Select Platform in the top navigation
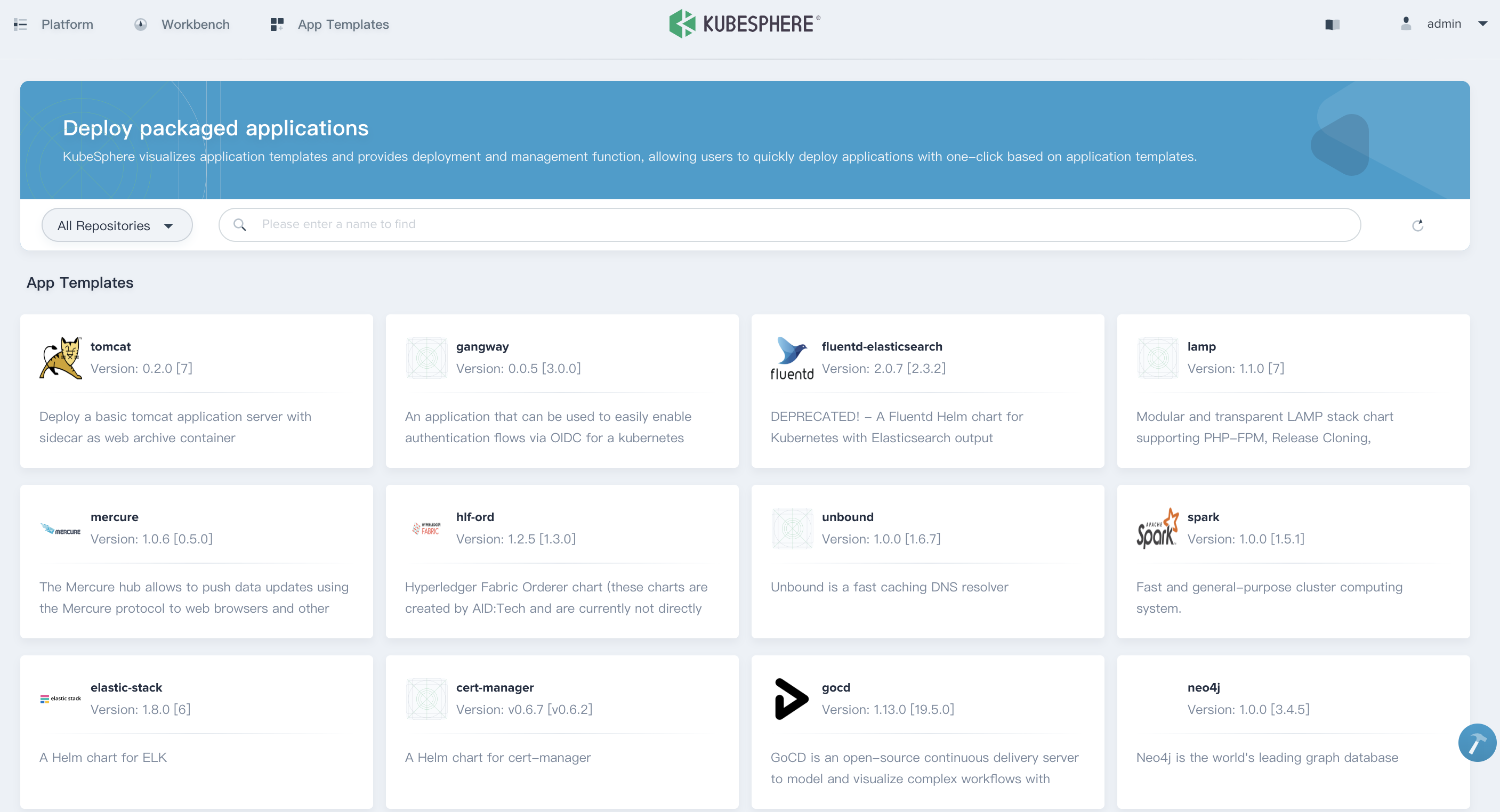 coord(67,25)
